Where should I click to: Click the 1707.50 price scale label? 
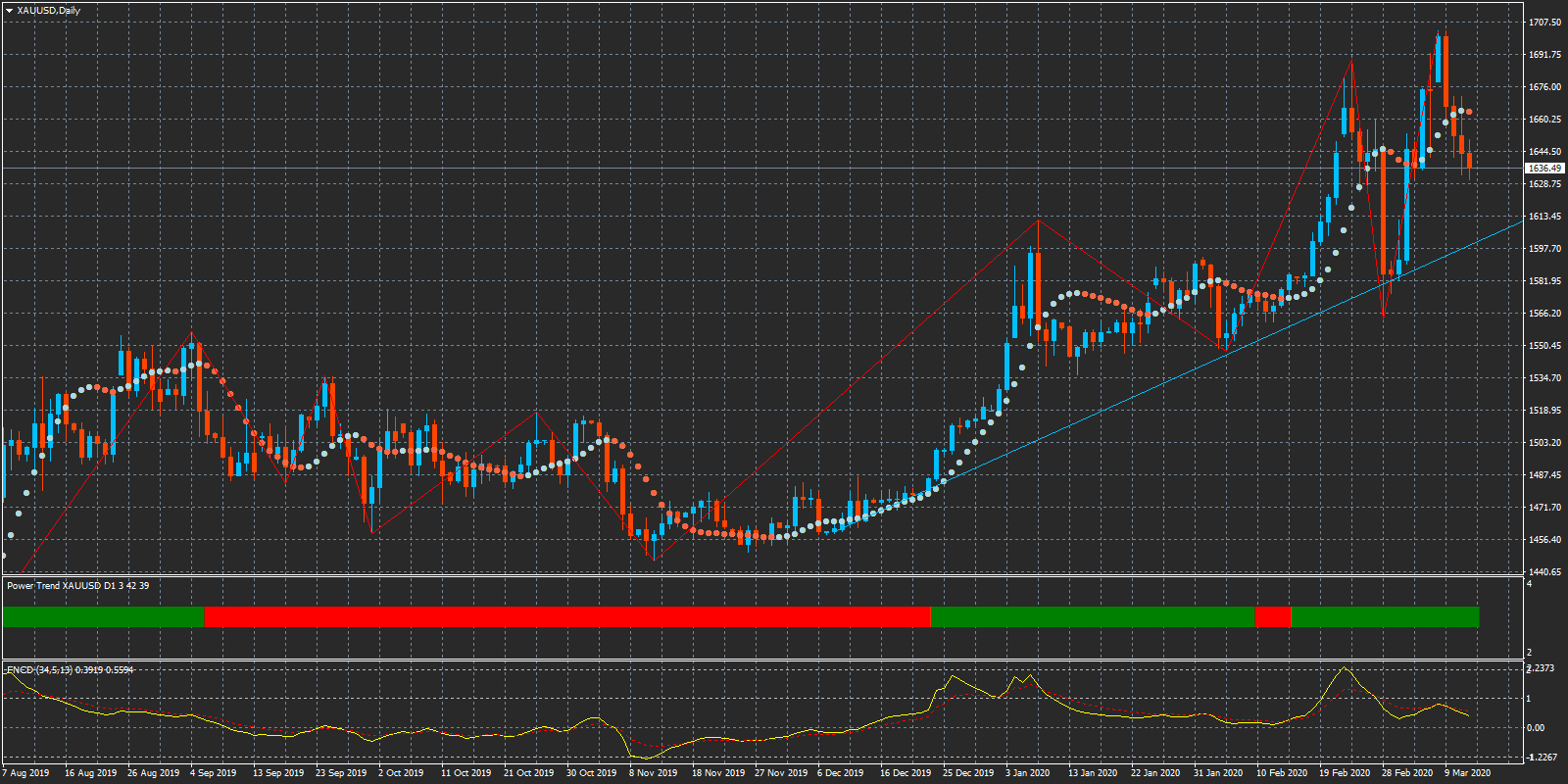click(1544, 23)
